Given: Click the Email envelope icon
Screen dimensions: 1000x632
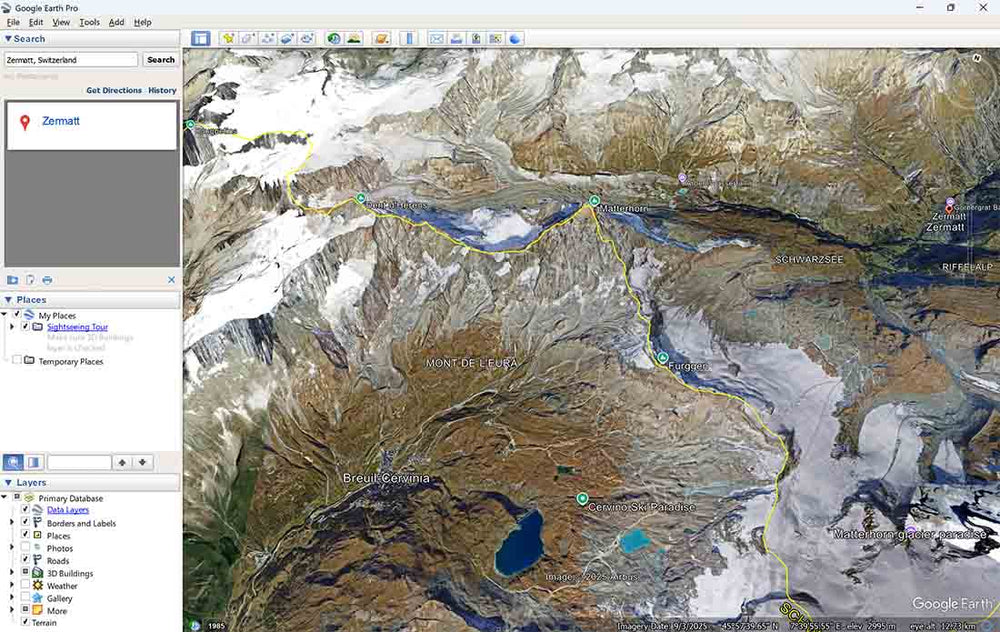Looking at the screenshot, I should (436, 38).
